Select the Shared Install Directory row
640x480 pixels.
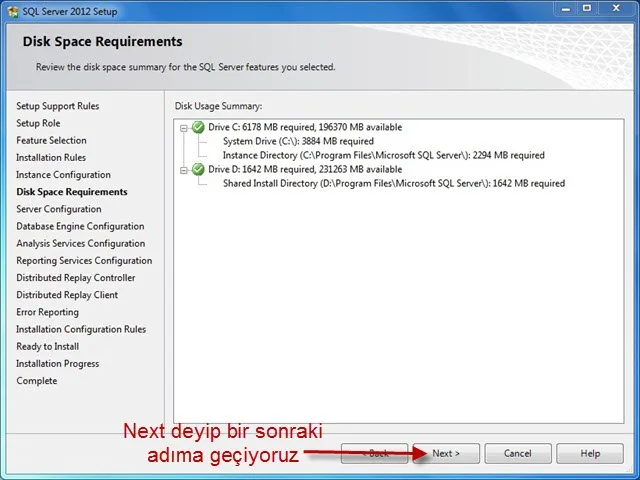(394, 183)
